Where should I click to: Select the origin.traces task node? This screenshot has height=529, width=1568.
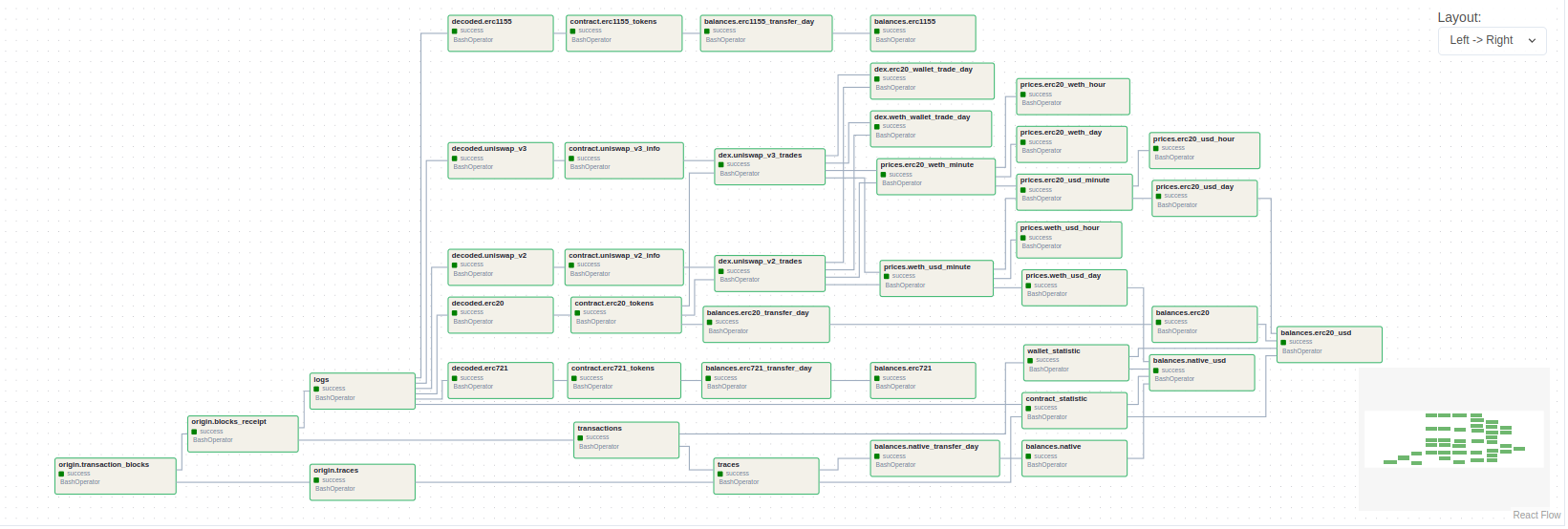pyautogui.click(x=363, y=482)
